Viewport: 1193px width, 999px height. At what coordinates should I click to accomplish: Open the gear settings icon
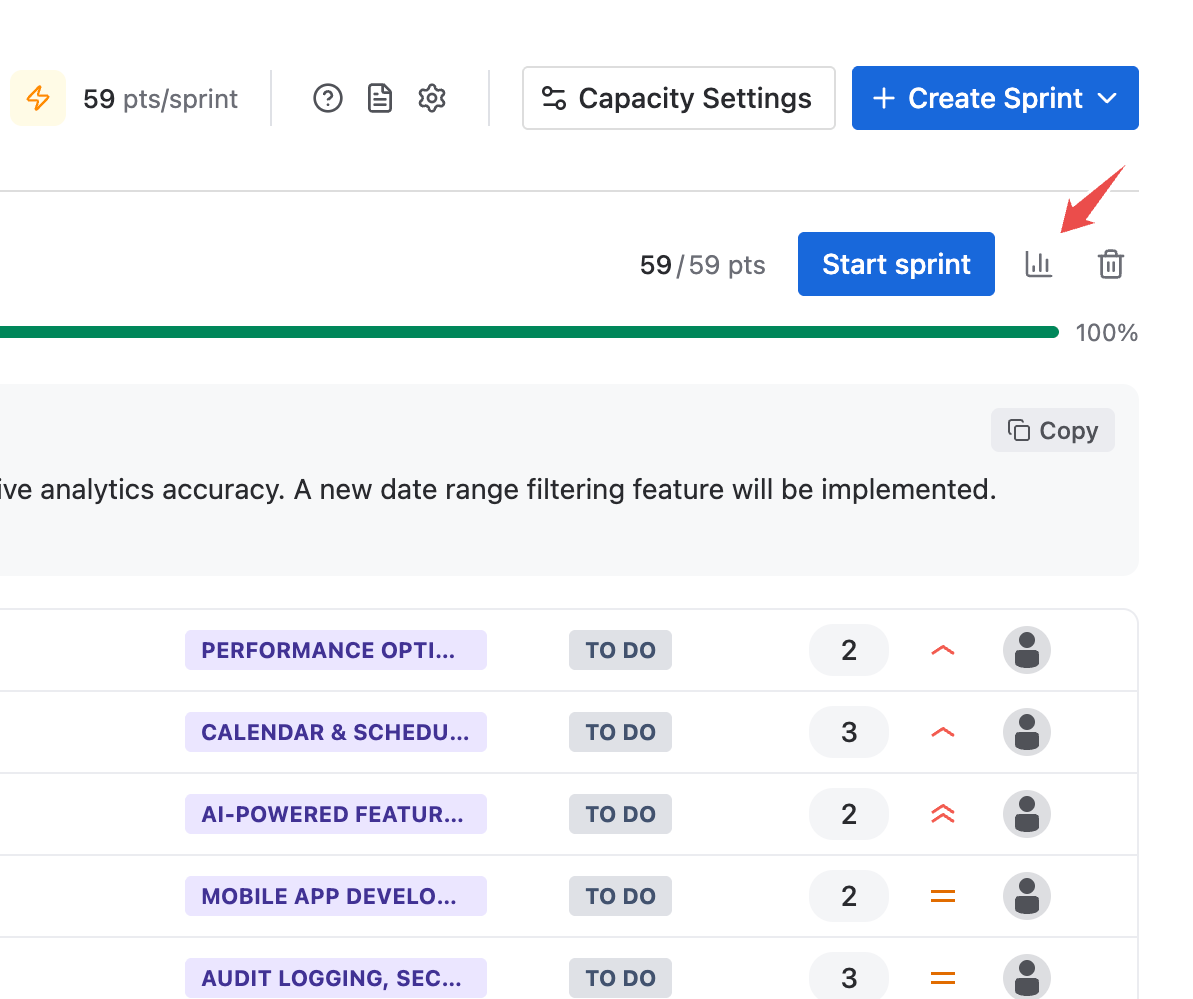coord(432,98)
